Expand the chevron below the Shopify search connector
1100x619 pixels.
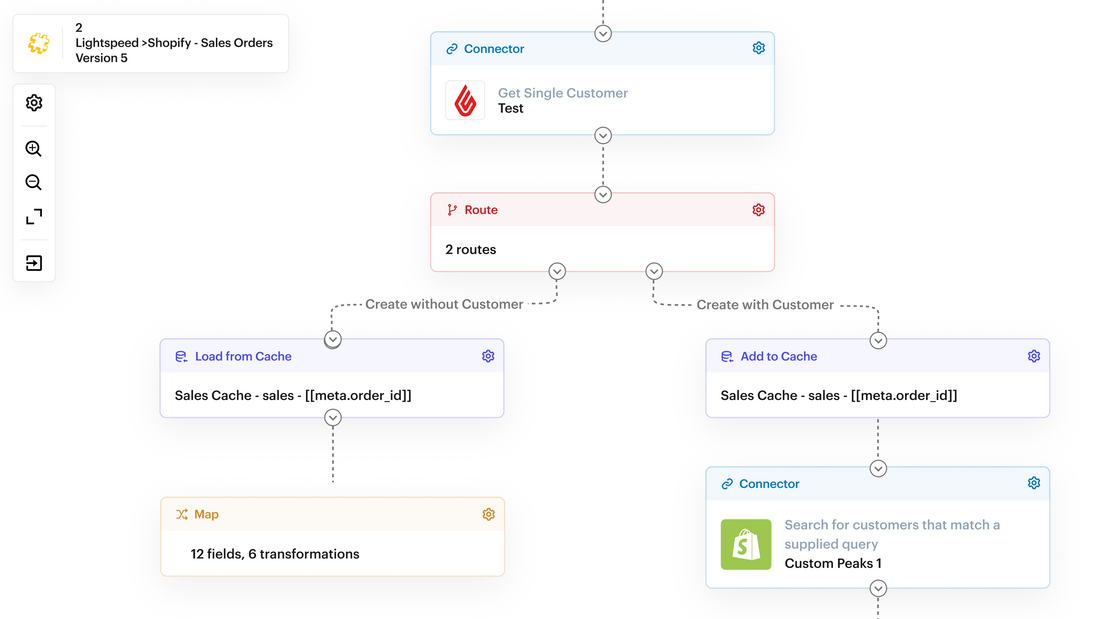pos(878,589)
